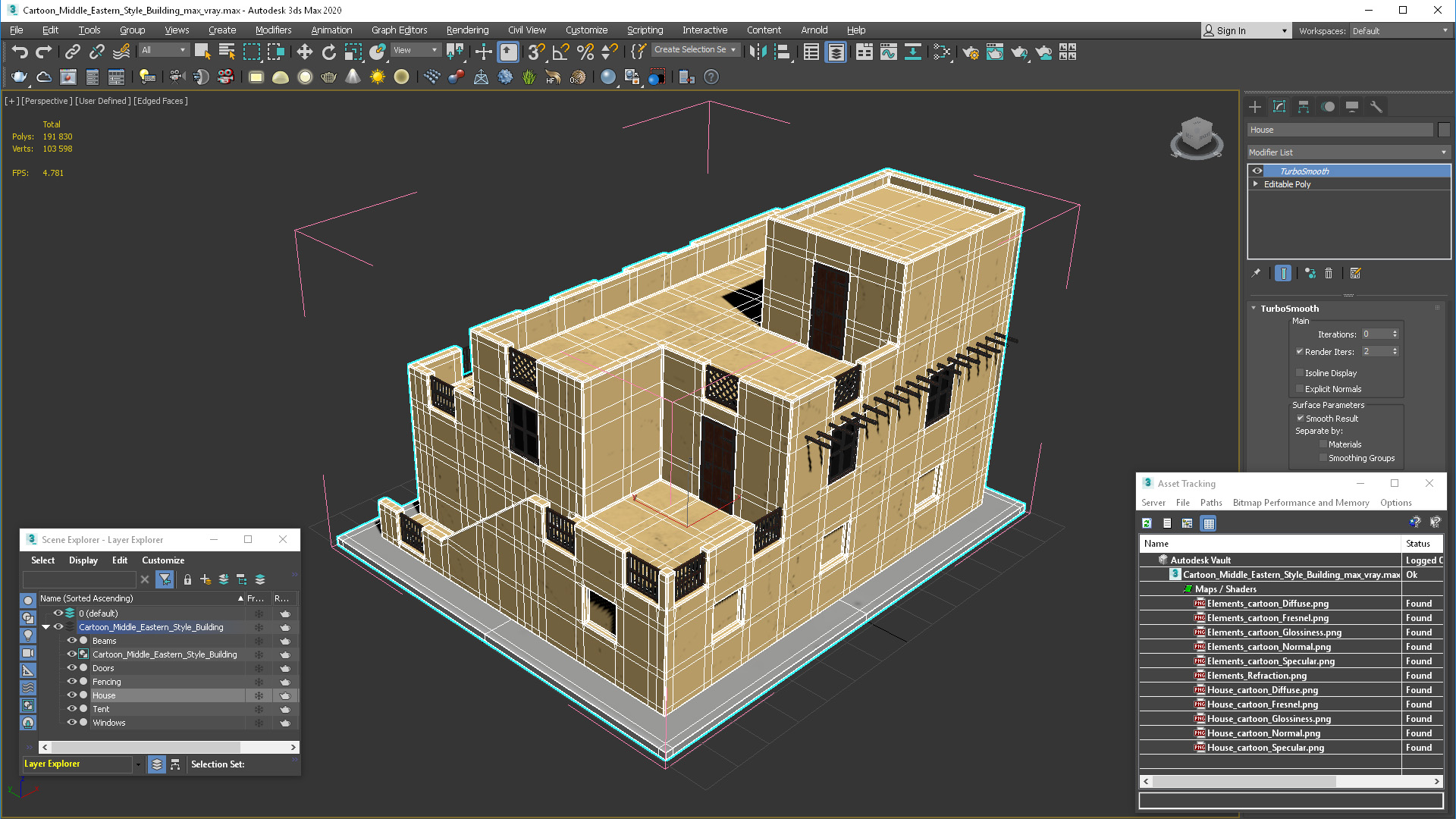Click the Perspective viewport label
Screen dimensions: 1456x819
coord(46,101)
